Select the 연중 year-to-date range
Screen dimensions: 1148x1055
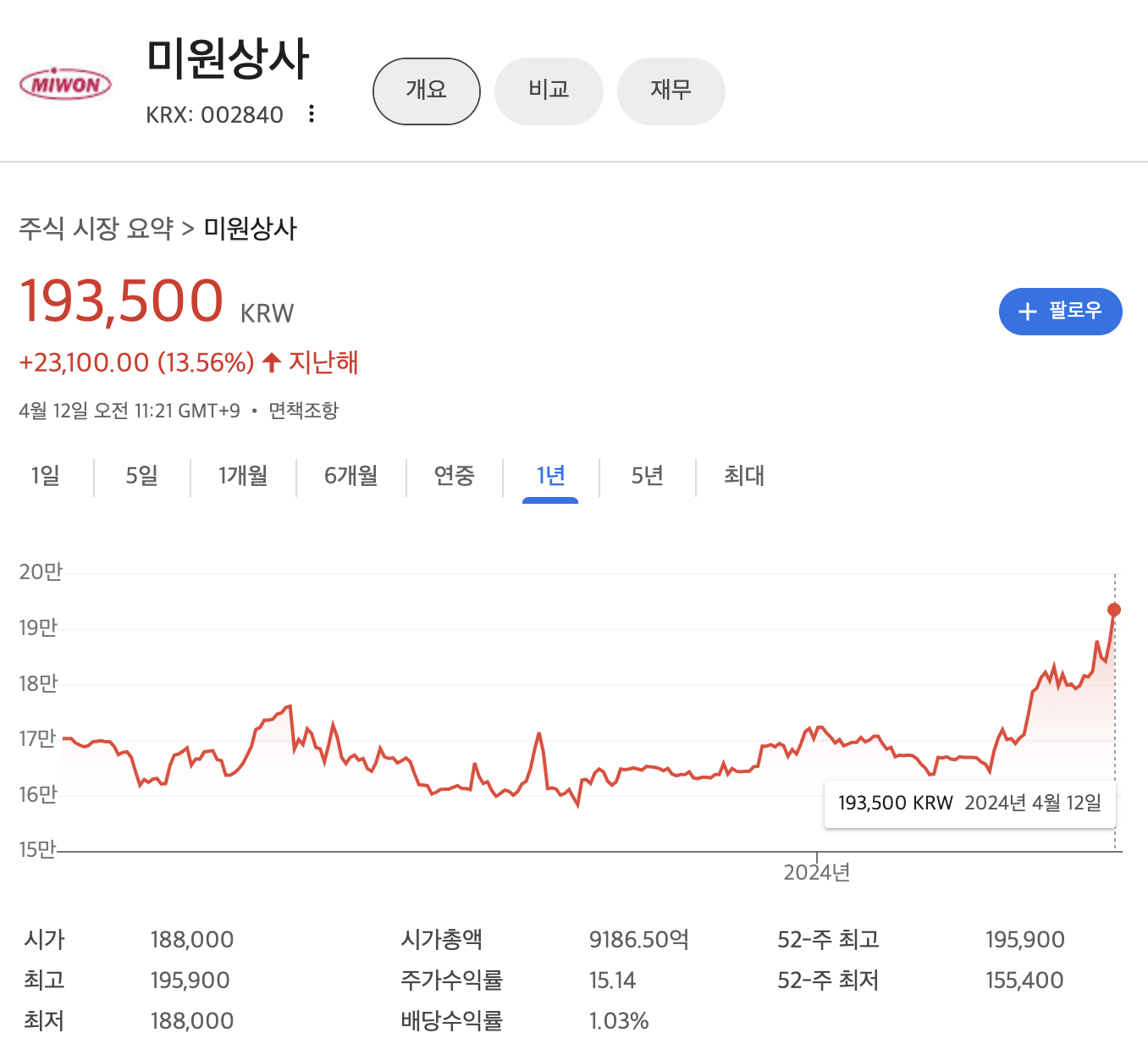tap(455, 476)
